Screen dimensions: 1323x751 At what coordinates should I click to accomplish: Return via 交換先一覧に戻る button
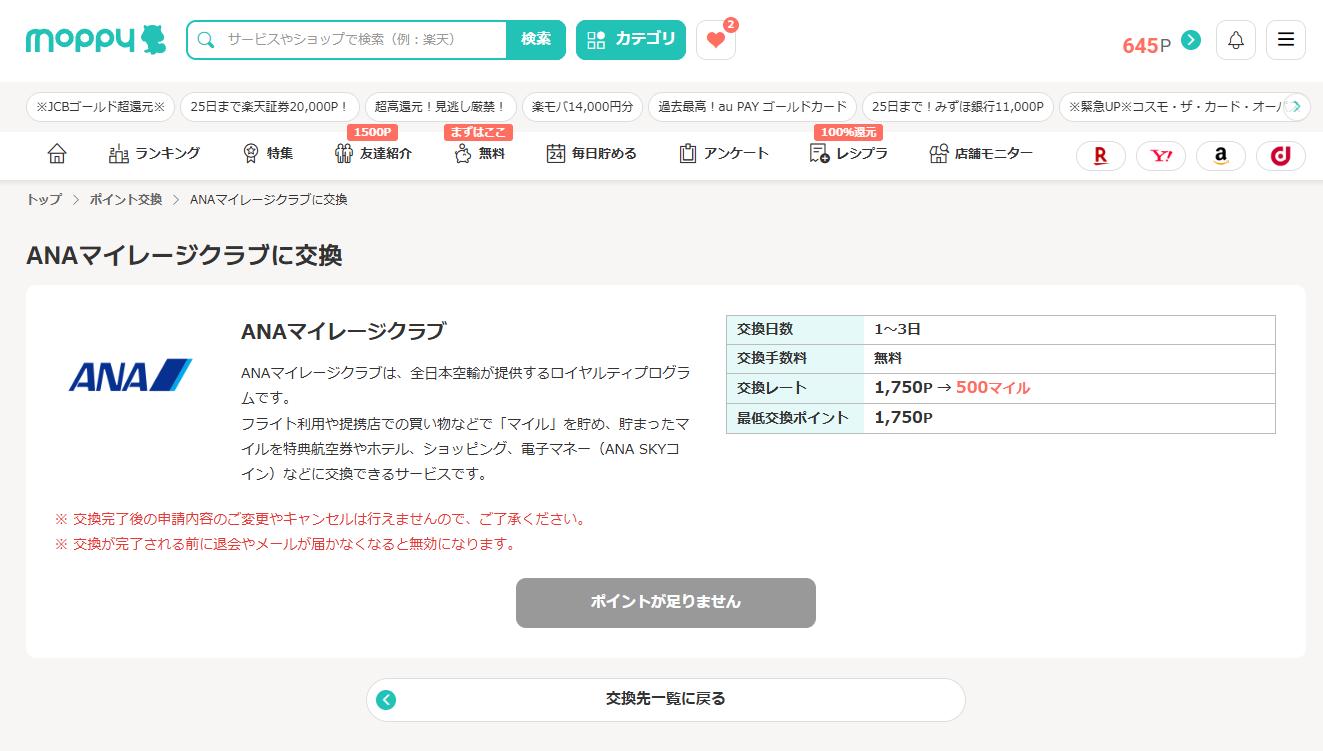[666, 700]
